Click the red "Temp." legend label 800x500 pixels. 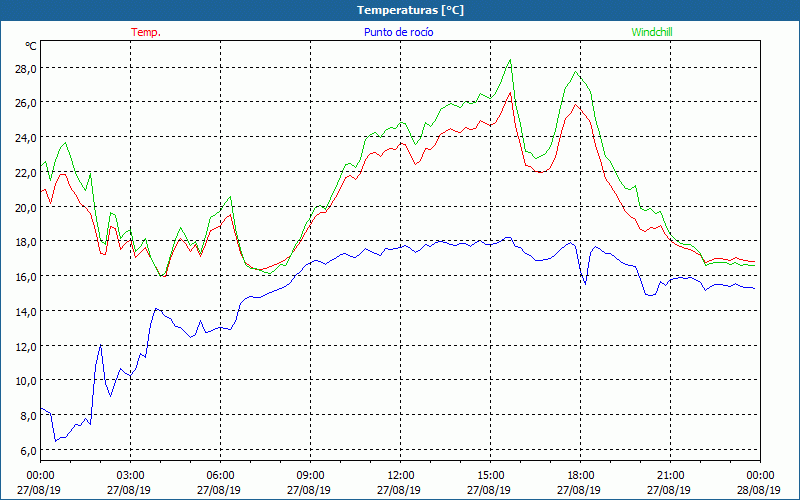146,32
